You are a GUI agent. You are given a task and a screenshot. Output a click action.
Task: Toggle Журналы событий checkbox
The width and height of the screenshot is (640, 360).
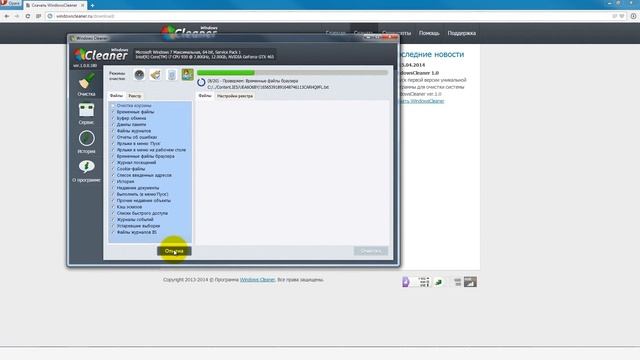pos(113,220)
